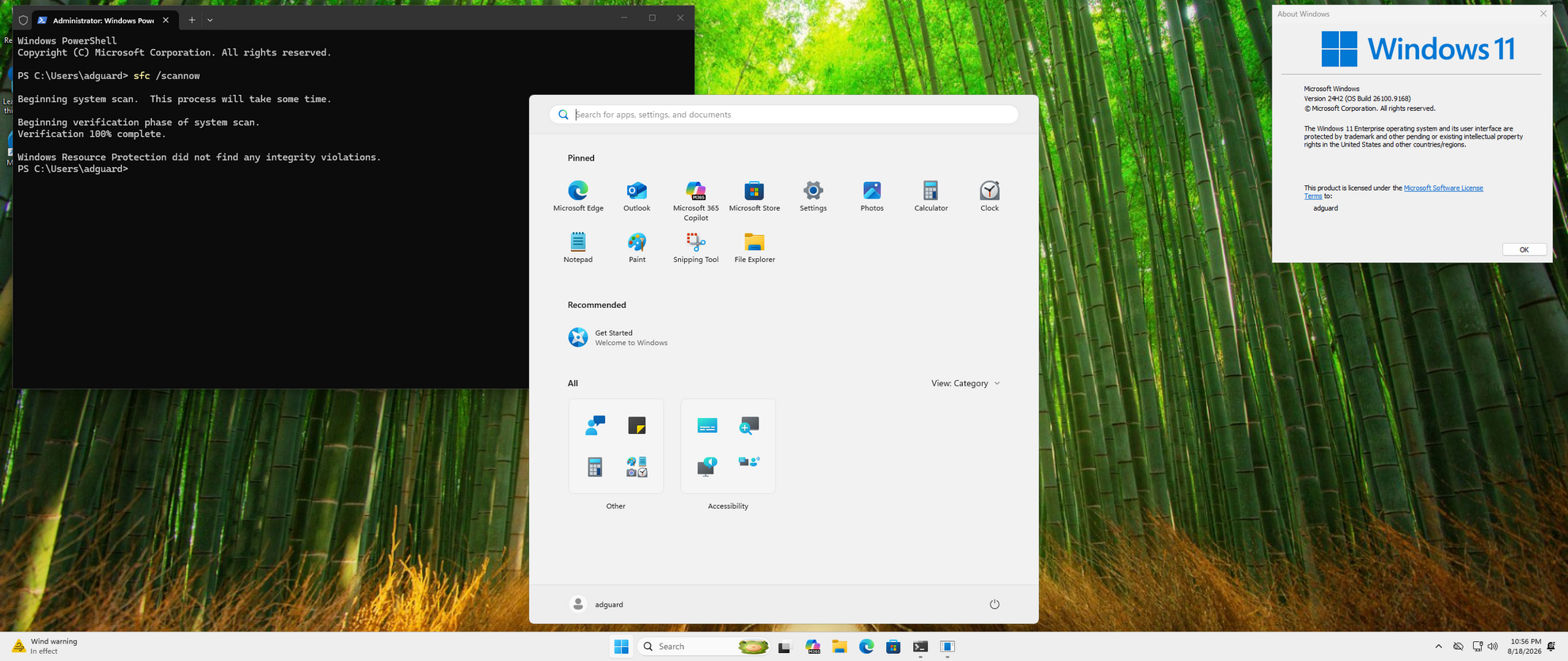The width and height of the screenshot is (1568, 661).
Task: Click the taskbar Search box
Action: click(x=704, y=647)
